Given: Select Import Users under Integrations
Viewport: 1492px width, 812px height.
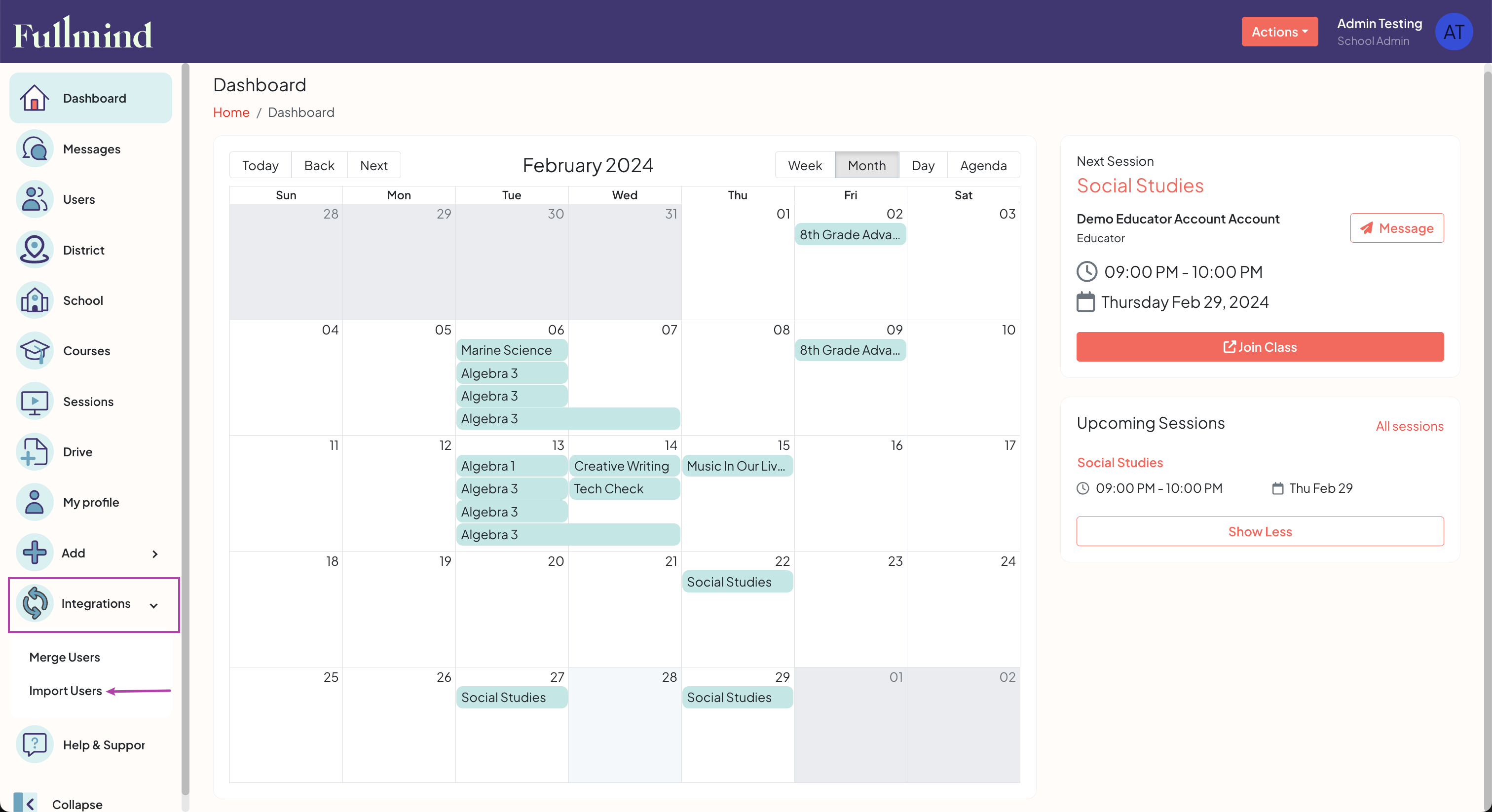Looking at the screenshot, I should (x=66, y=690).
